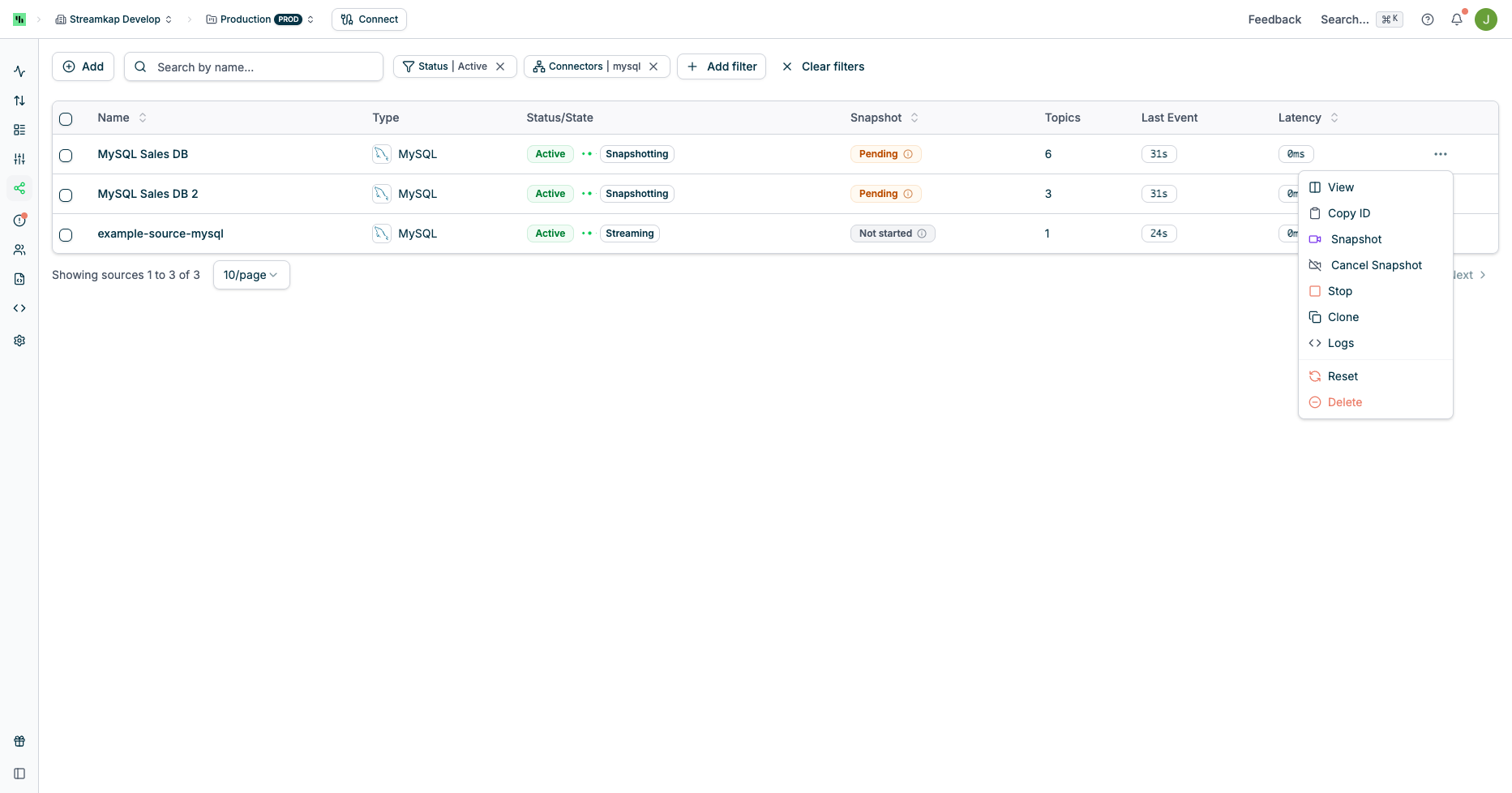Toggle the select-all checkbox in table header
The image size is (1512, 793).
(x=66, y=118)
